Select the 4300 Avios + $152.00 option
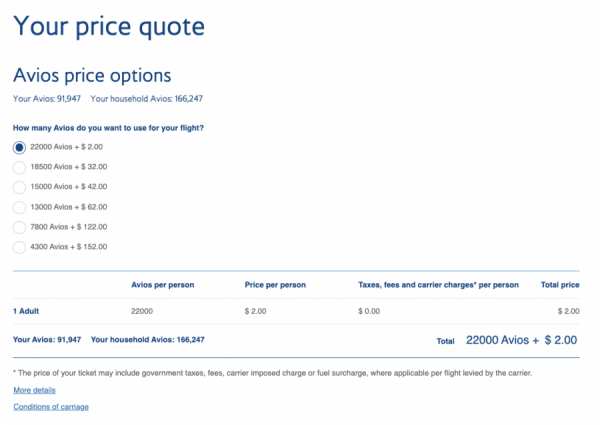Screen dimensions: 600x425 (19, 247)
